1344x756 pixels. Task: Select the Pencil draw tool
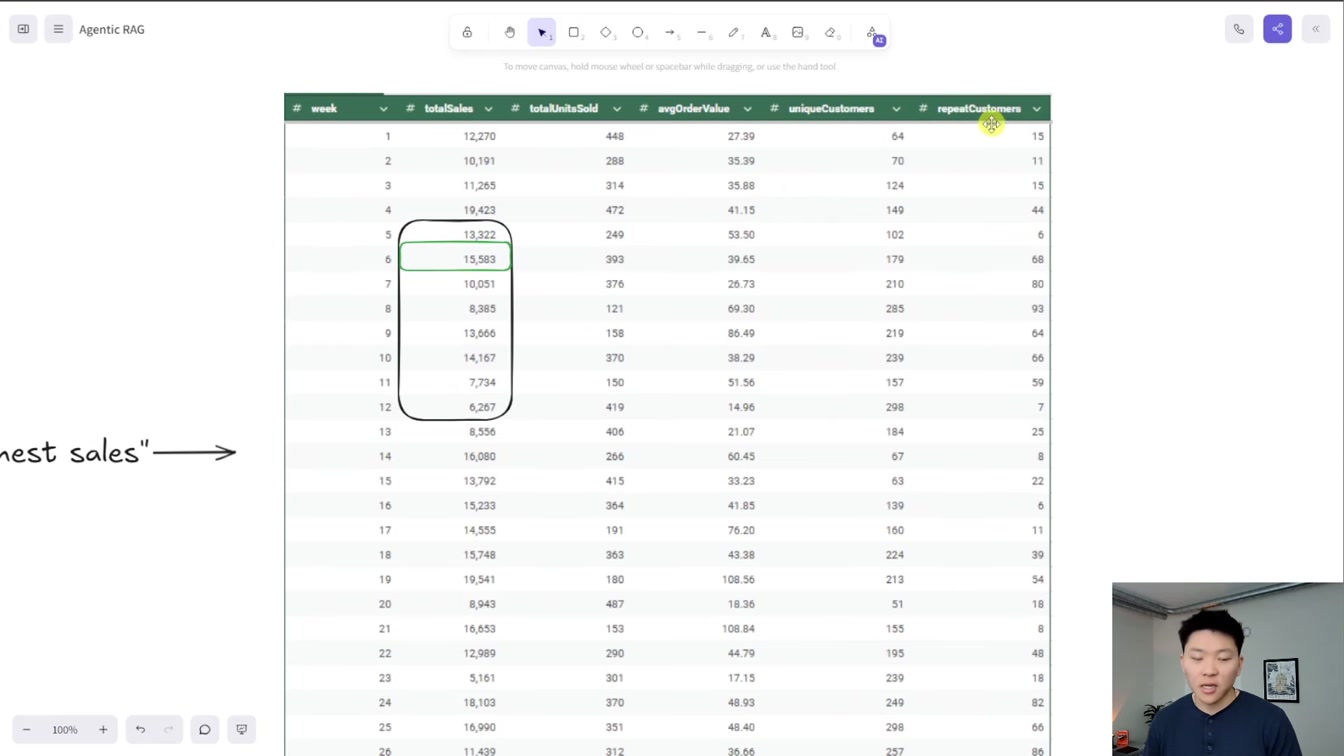(734, 32)
